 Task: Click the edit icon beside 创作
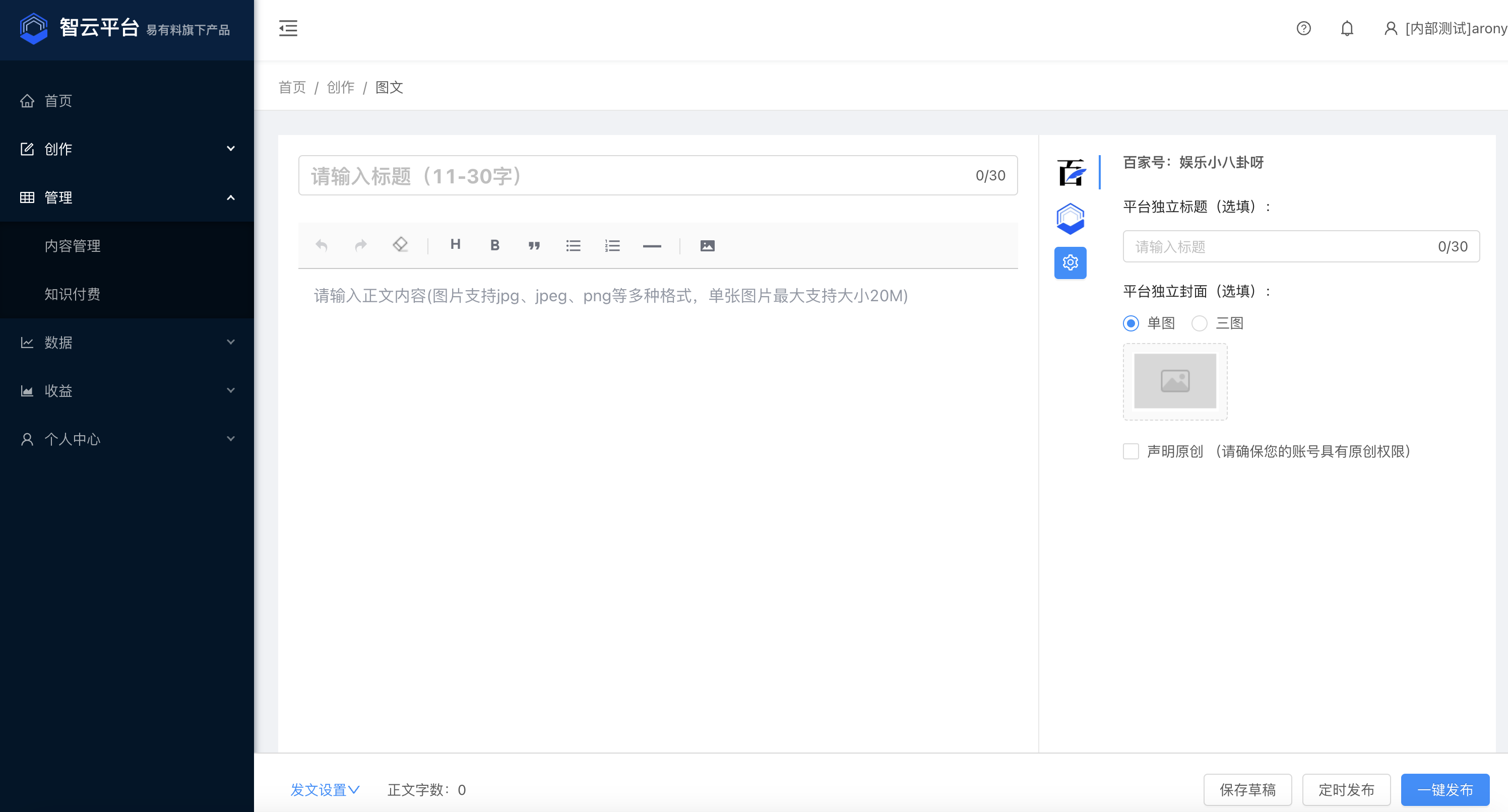pos(27,149)
